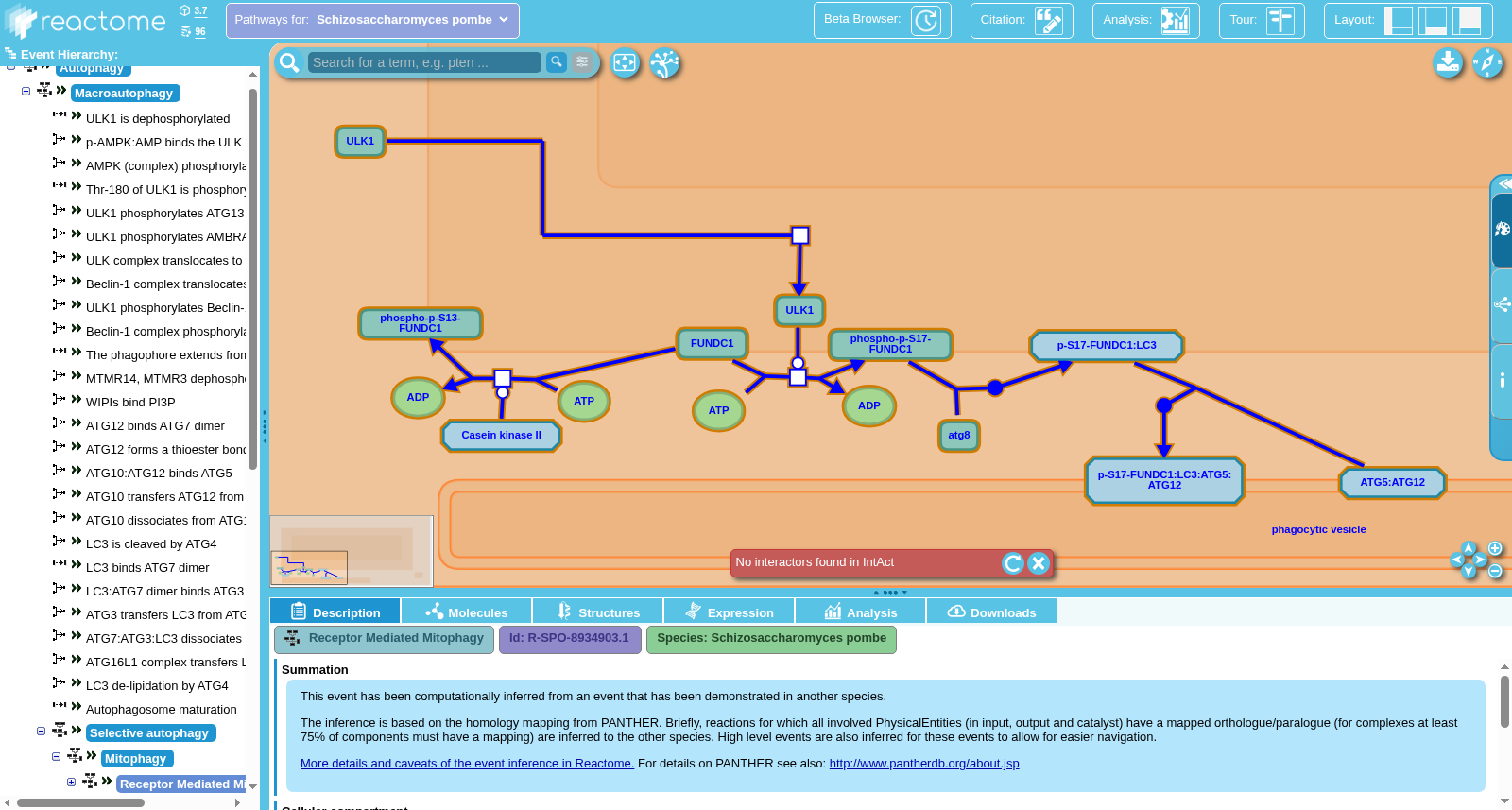Viewport: 1512px width, 810px height.
Task: Select the ATG5:ATG12 complex node
Action: (x=1393, y=483)
